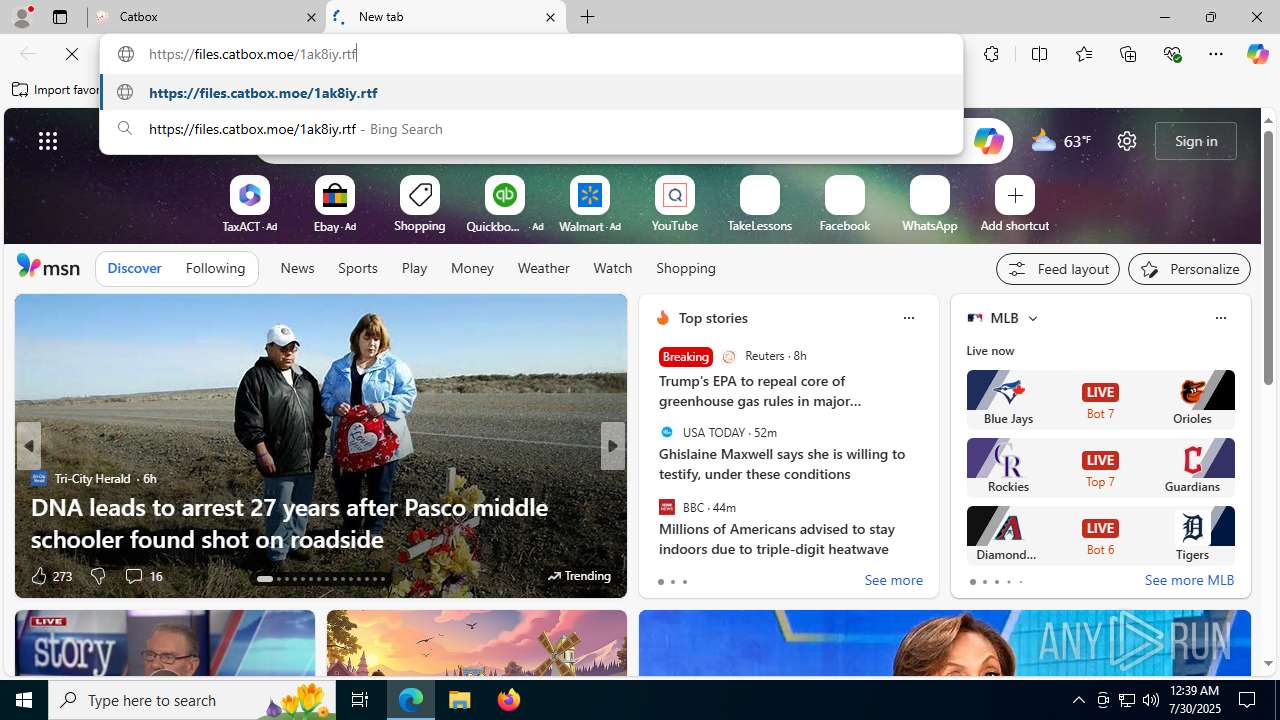Open Shopping shortcut tile

[x=420, y=205]
